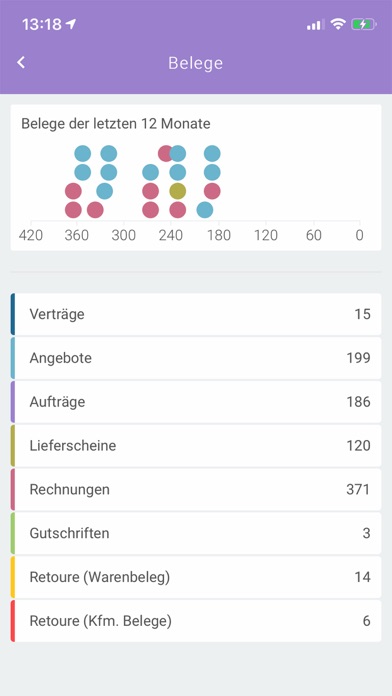Open Retoure (Kfm. Belege) entry
The width and height of the screenshot is (392, 696).
coord(196,621)
